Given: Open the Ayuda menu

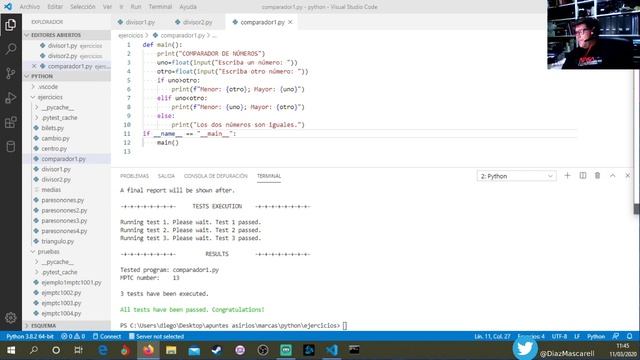Looking at the screenshot, I should [188, 7].
